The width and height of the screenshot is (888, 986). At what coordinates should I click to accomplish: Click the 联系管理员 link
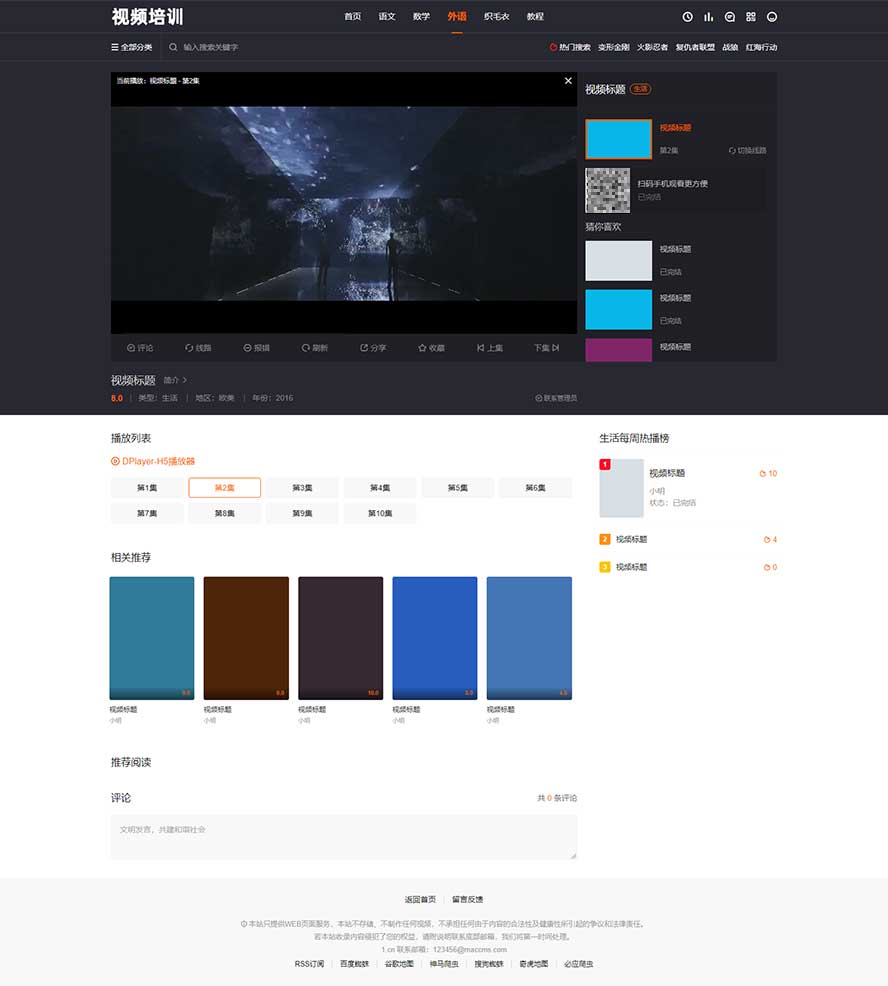point(556,398)
